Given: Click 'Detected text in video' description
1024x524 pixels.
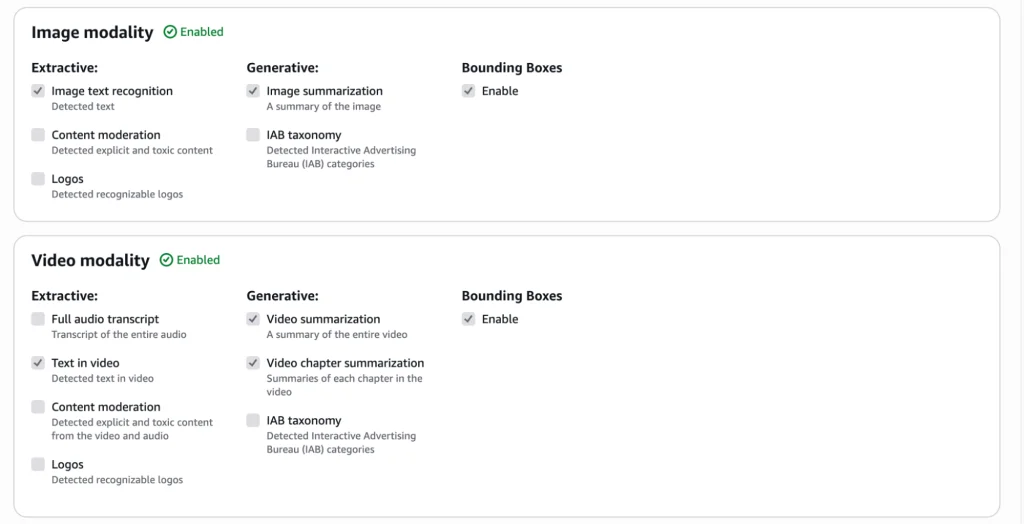Looking at the screenshot, I should point(103,378).
